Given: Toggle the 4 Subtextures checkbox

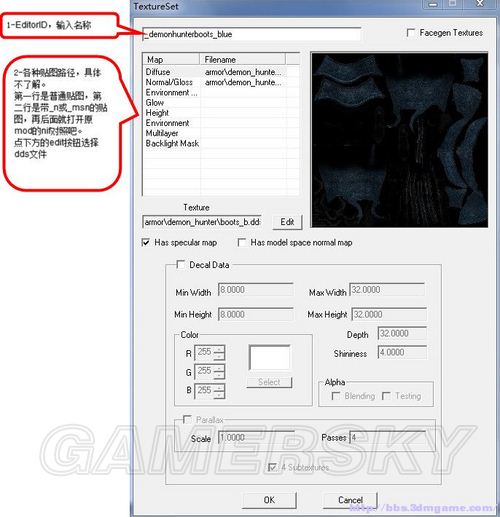Looking at the screenshot, I should (272, 467).
